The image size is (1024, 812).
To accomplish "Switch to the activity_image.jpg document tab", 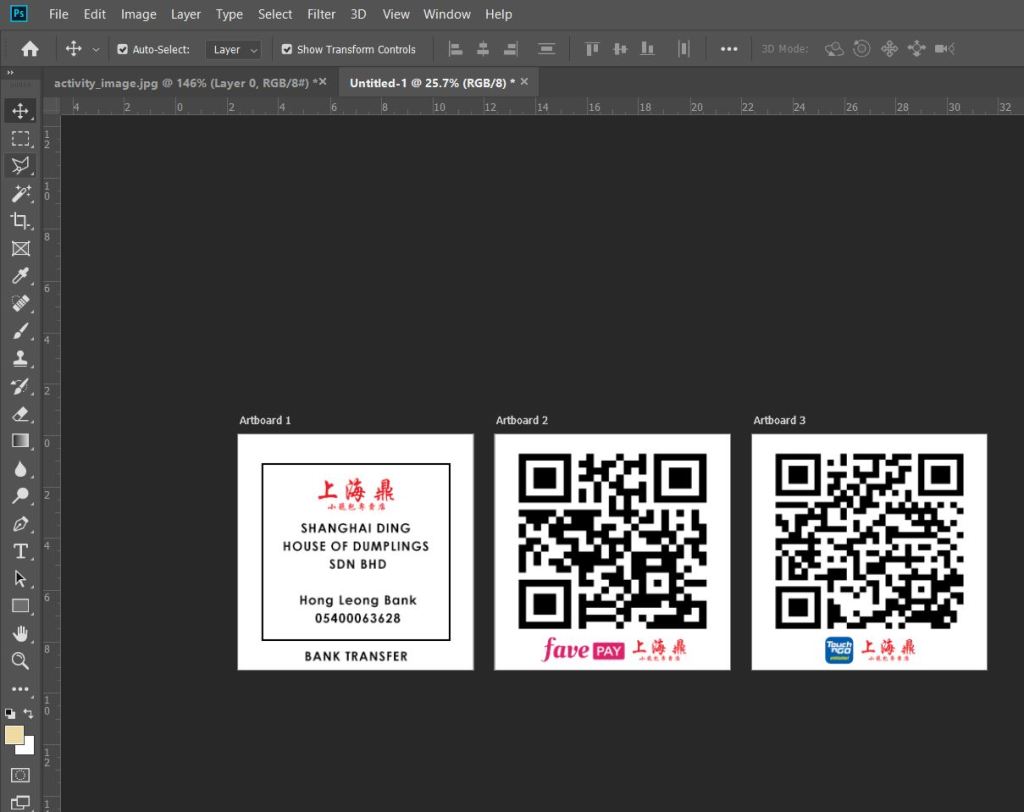I will click(x=182, y=83).
